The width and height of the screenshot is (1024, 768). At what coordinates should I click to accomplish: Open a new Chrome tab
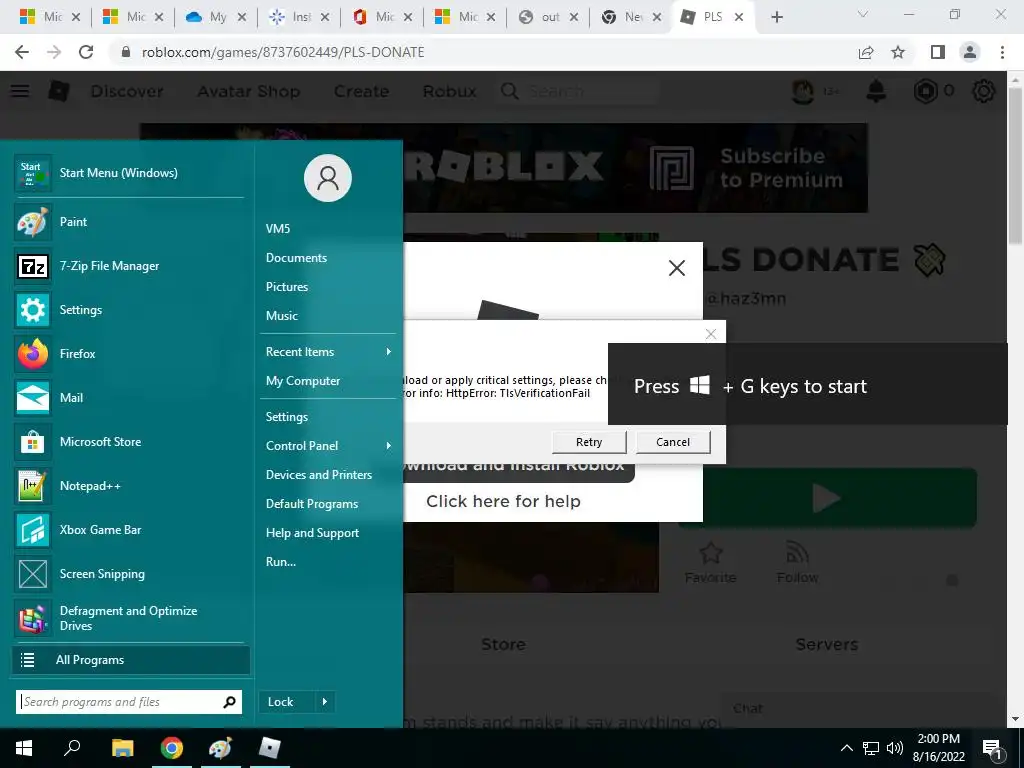tap(776, 17)
